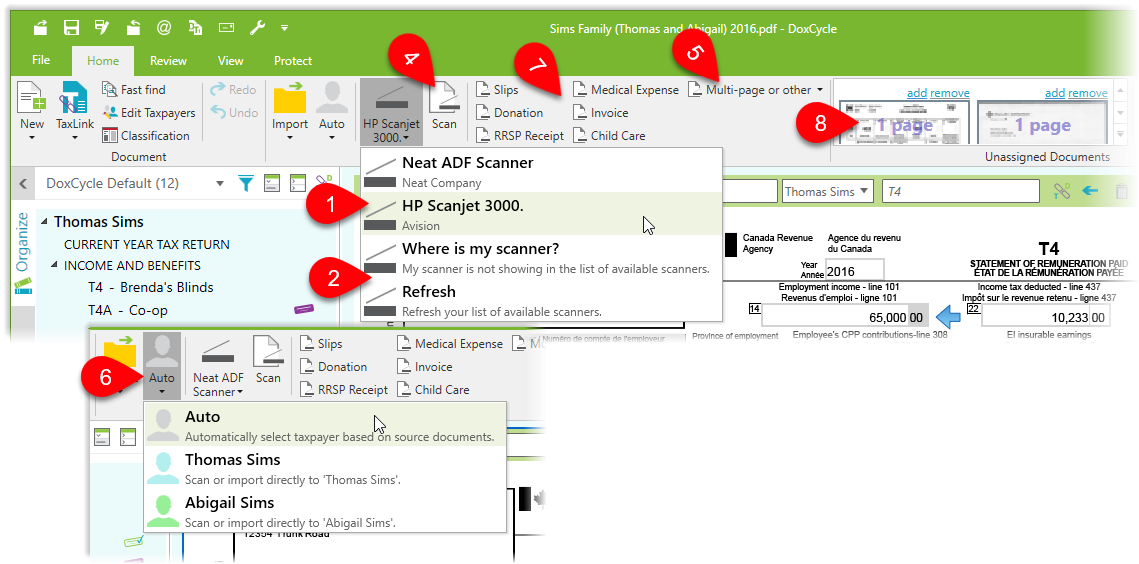Click the add link above the first unassigned thumbnail
The height and width of the screenshot is (564, 1139).
(x=917, y=92)
